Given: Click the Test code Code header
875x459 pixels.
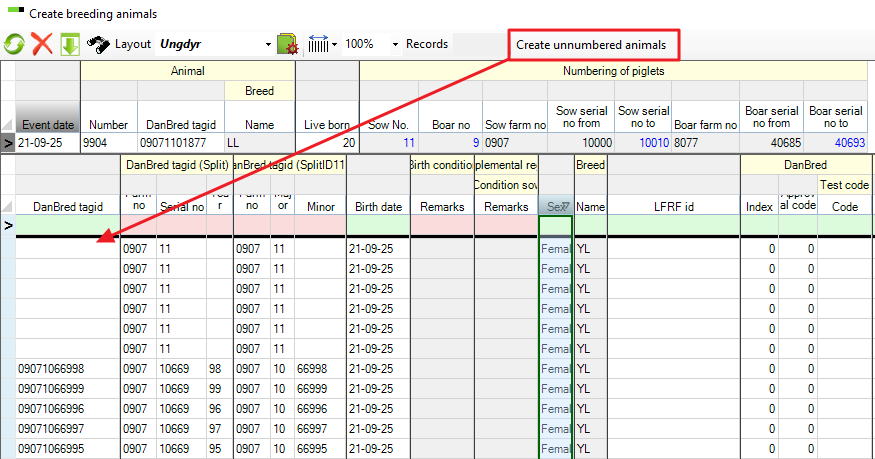Looking at the screenshot, I should click(x=845, y=206).
